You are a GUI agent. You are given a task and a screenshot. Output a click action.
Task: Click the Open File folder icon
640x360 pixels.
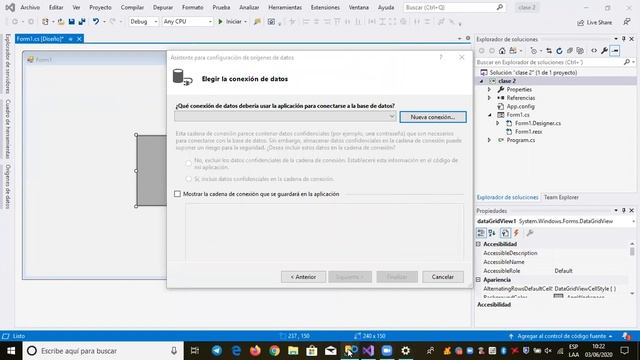click(61, 22)
